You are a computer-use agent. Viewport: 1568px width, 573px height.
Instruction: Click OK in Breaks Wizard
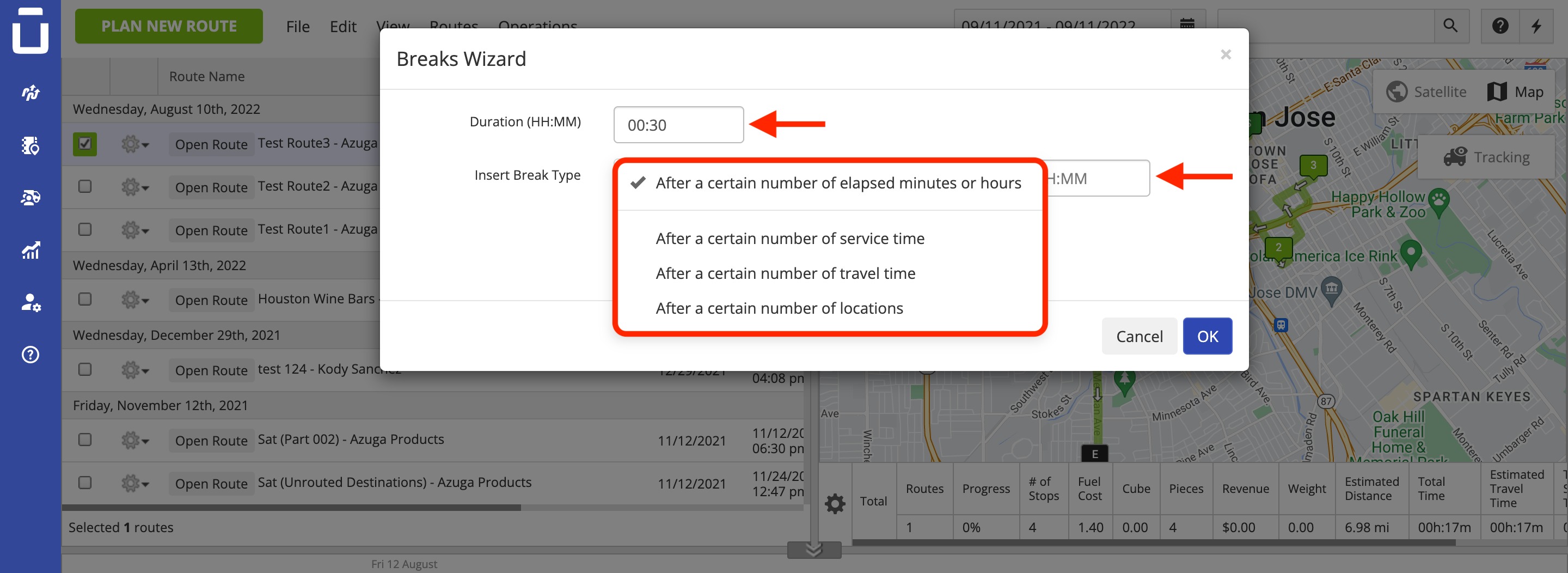coord(1207,336)
